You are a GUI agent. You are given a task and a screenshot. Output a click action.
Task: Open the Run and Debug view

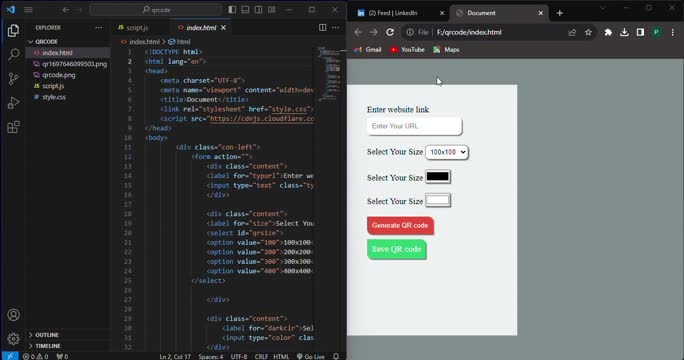click(14, 103)
